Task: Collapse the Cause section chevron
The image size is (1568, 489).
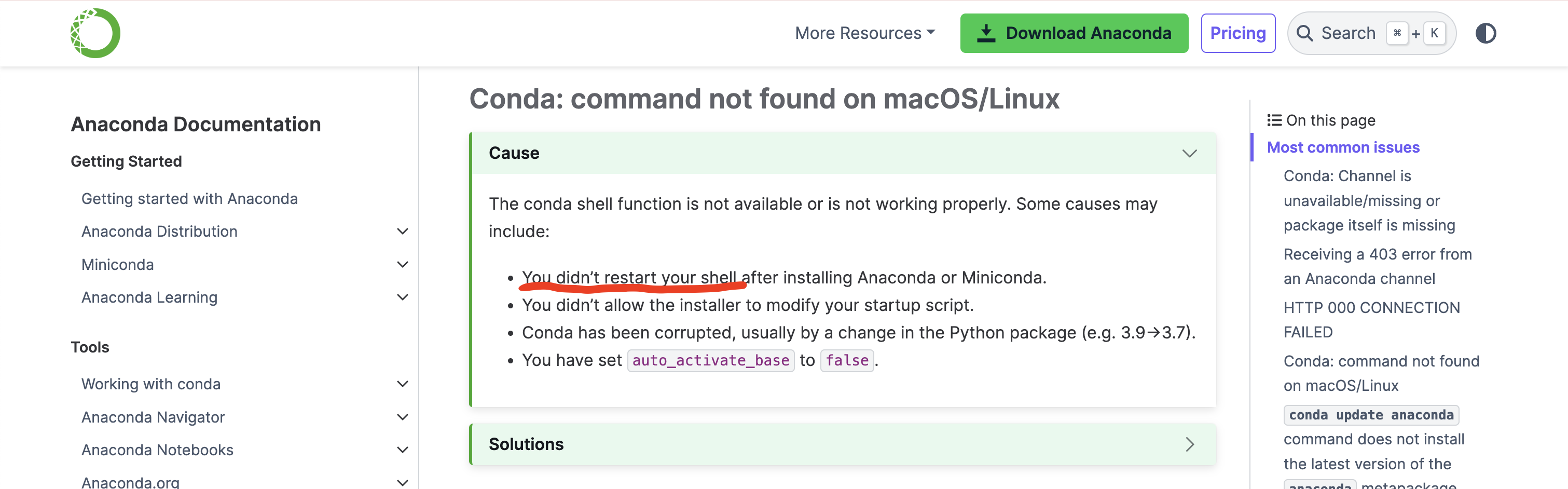Action: tap(1189, 153)
